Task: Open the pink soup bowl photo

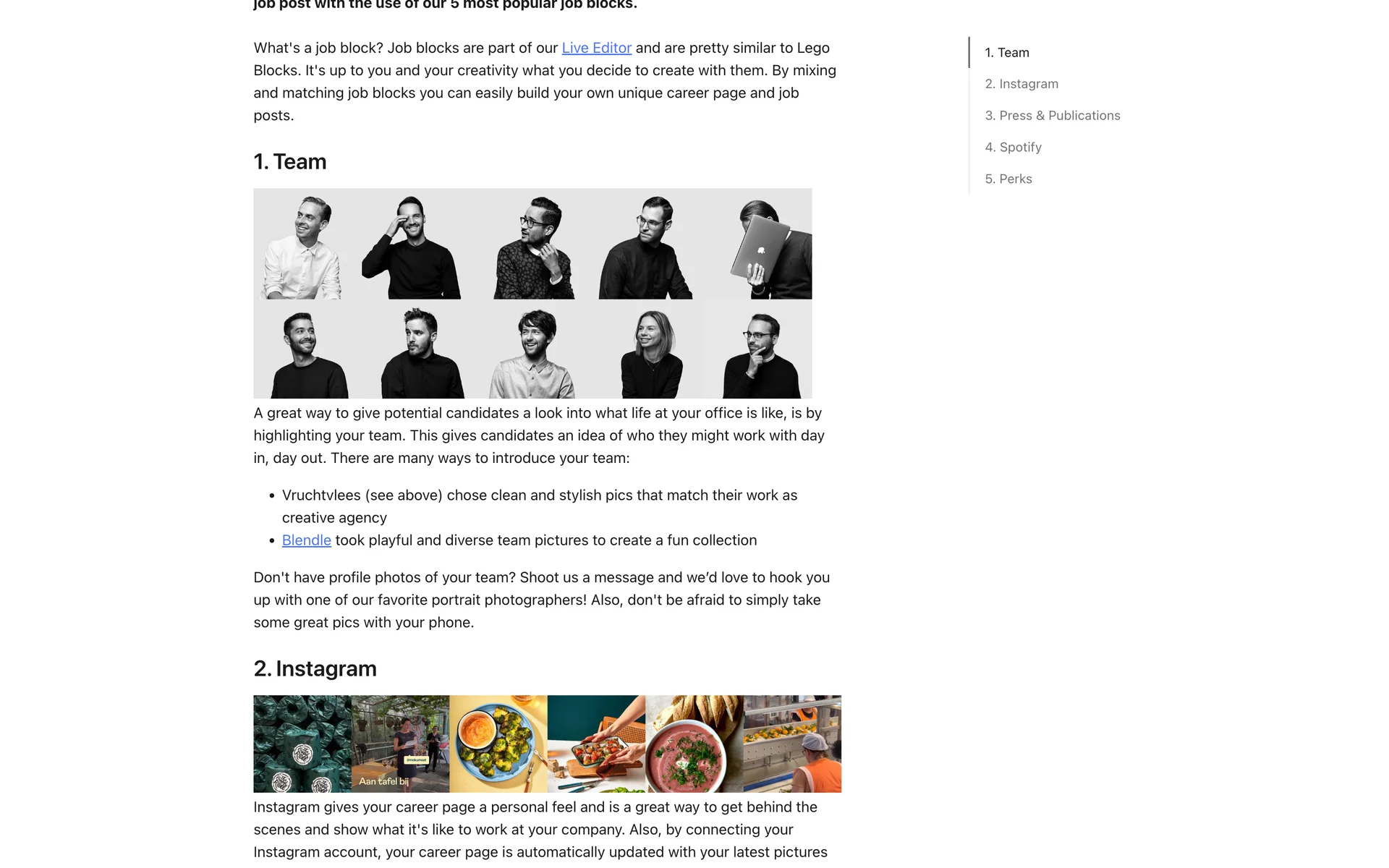Action: pos(694,744)
